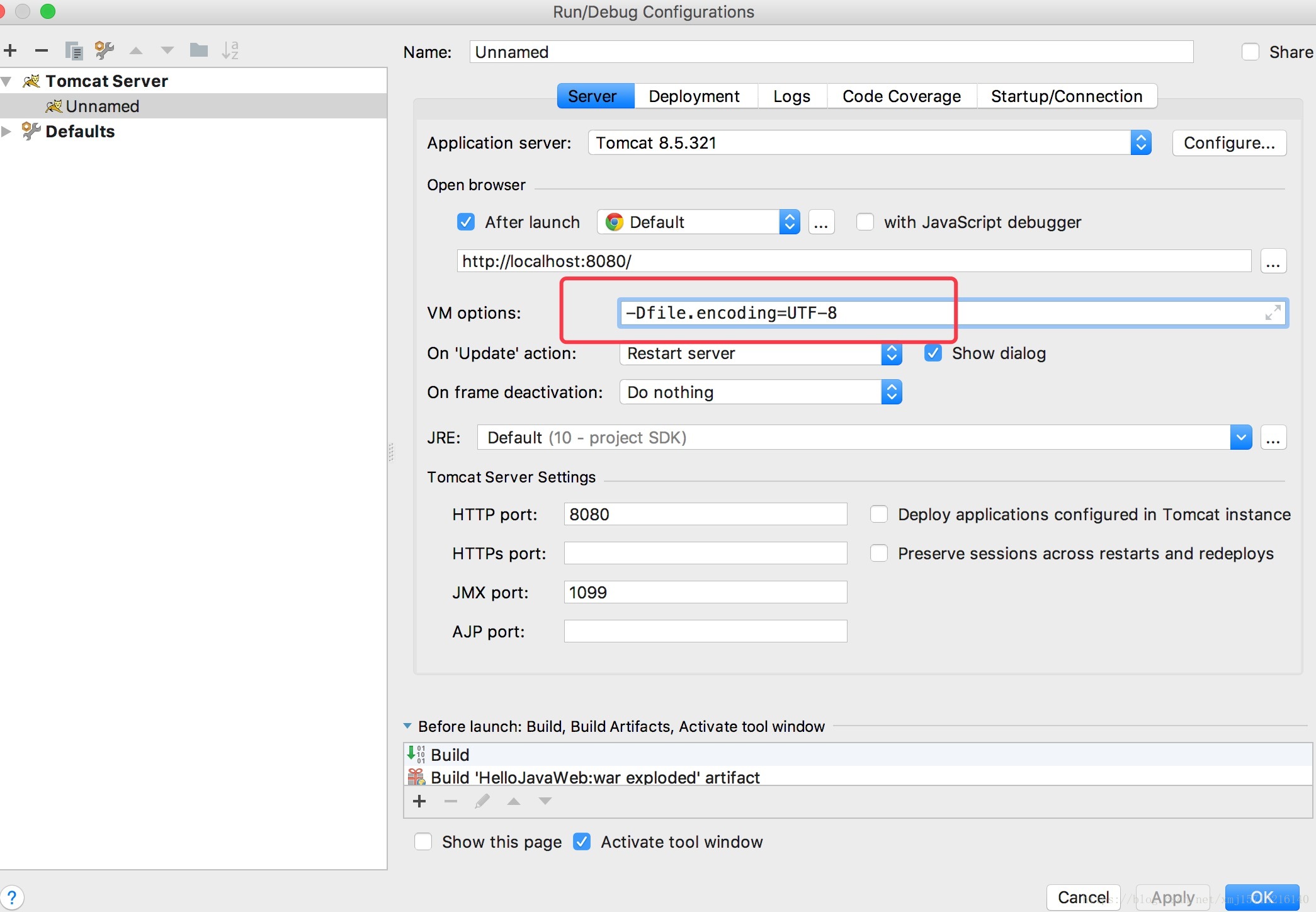Click the Cancel button
Viewport: 1316px width, 912px height.
pyautogui.click(x=1082, y=897)
